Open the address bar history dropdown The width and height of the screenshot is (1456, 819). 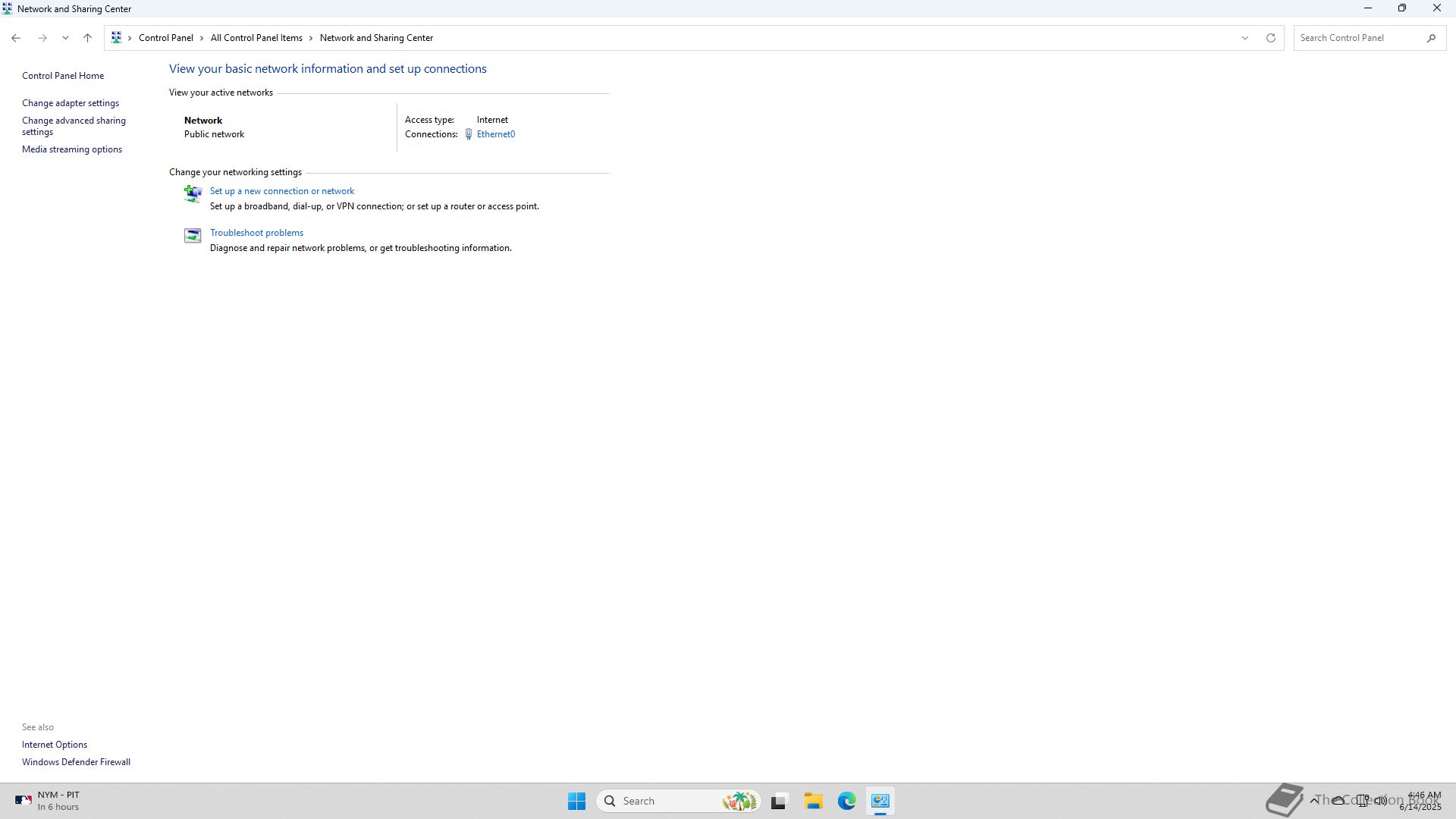1244,38
